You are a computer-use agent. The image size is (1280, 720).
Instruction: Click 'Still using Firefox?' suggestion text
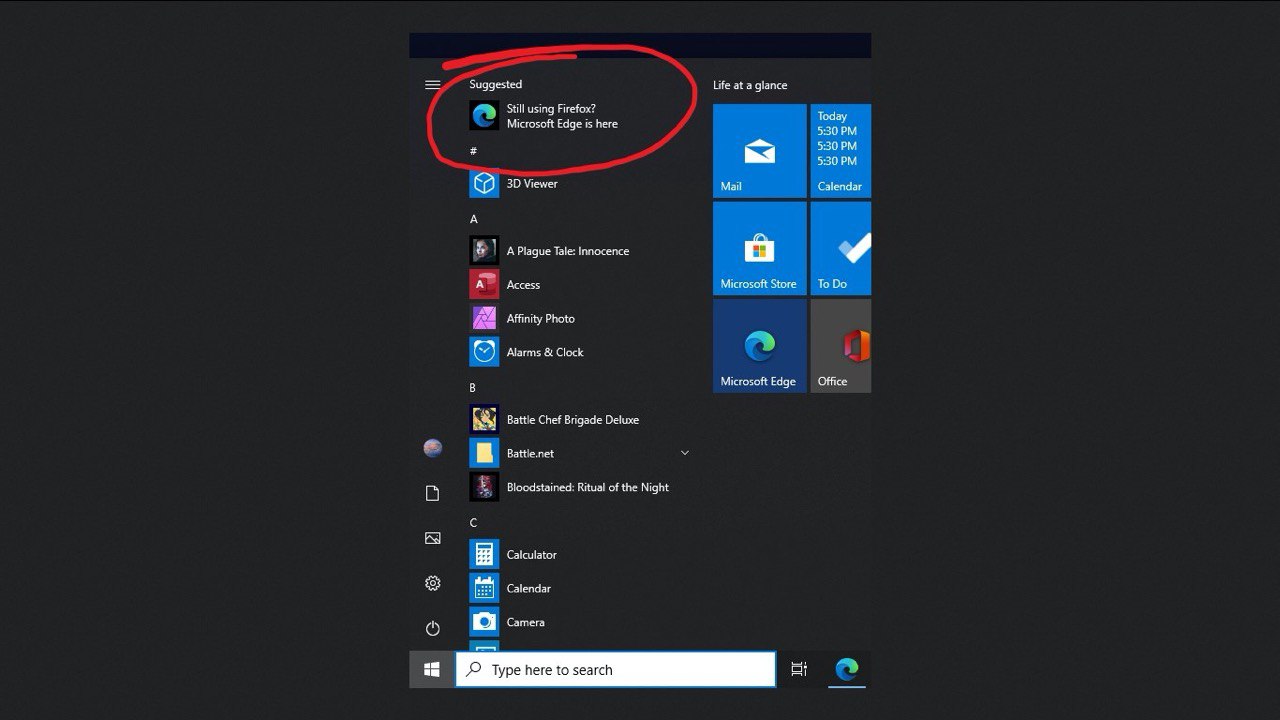point(551,109)
